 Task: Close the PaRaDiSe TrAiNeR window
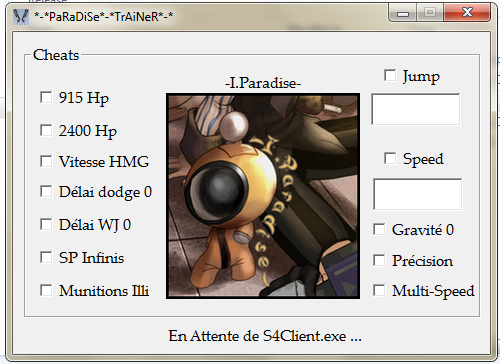point(467,13)
